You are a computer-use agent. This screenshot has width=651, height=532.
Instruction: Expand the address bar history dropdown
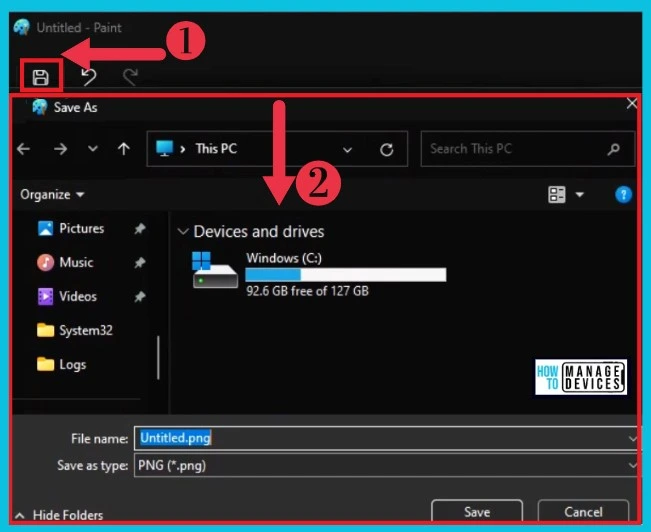[x=348, y=150]
